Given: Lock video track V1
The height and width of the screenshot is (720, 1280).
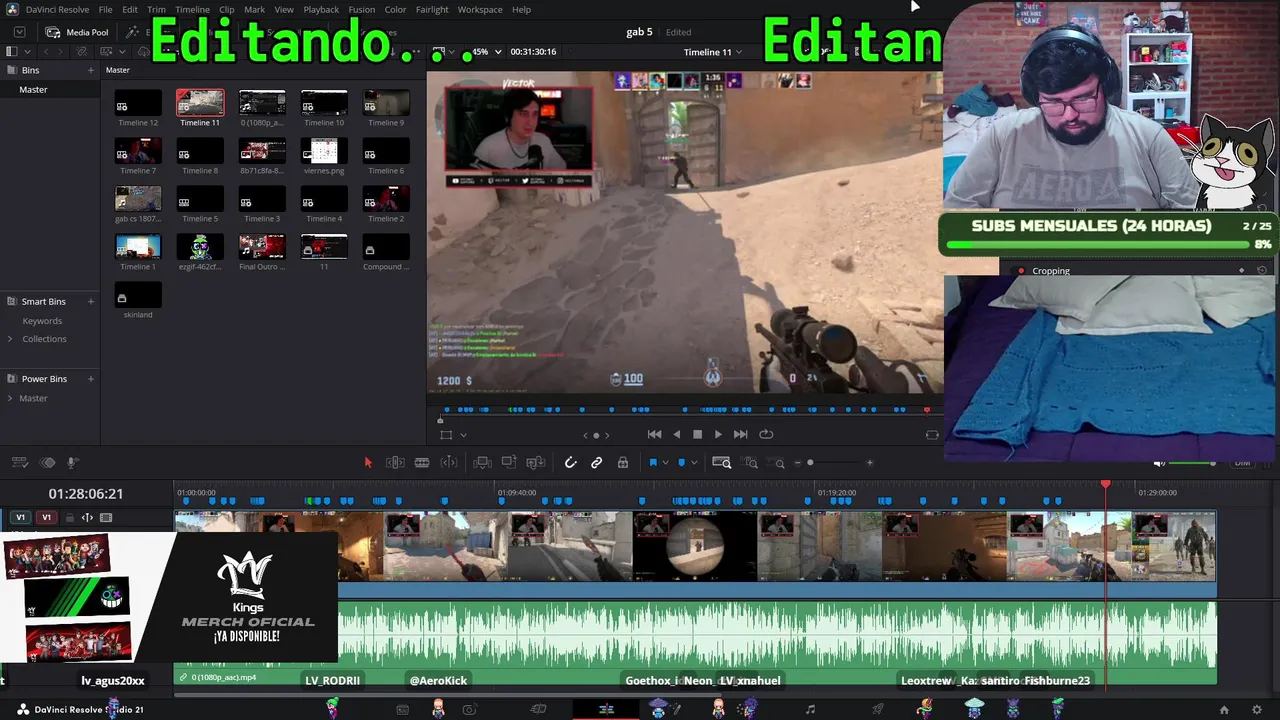Looking at the screenshot, I should click(x=69, y=518).
